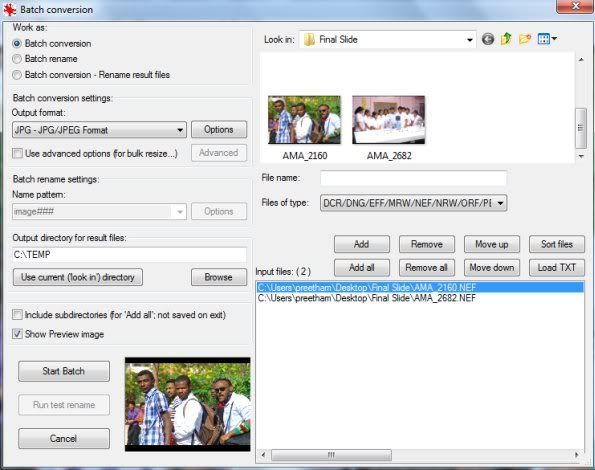The image size is (595, 470).
Task: Click the Add all button
Action: coord(362,268)
